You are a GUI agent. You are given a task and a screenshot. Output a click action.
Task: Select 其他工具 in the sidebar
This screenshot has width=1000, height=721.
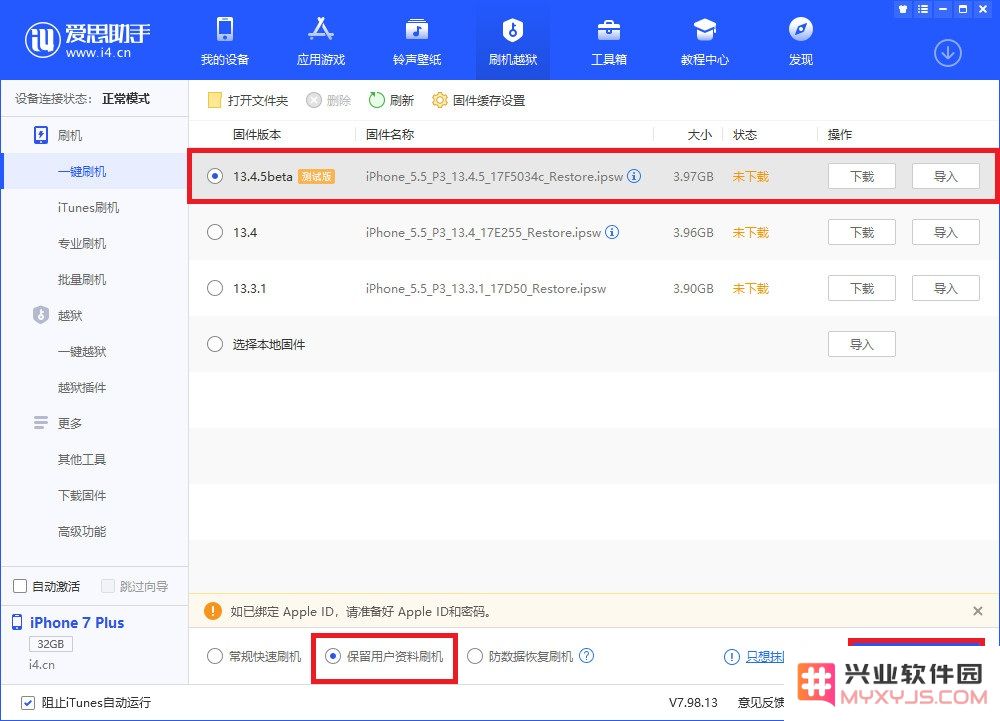pyautogui.click(x=82, y=459)
